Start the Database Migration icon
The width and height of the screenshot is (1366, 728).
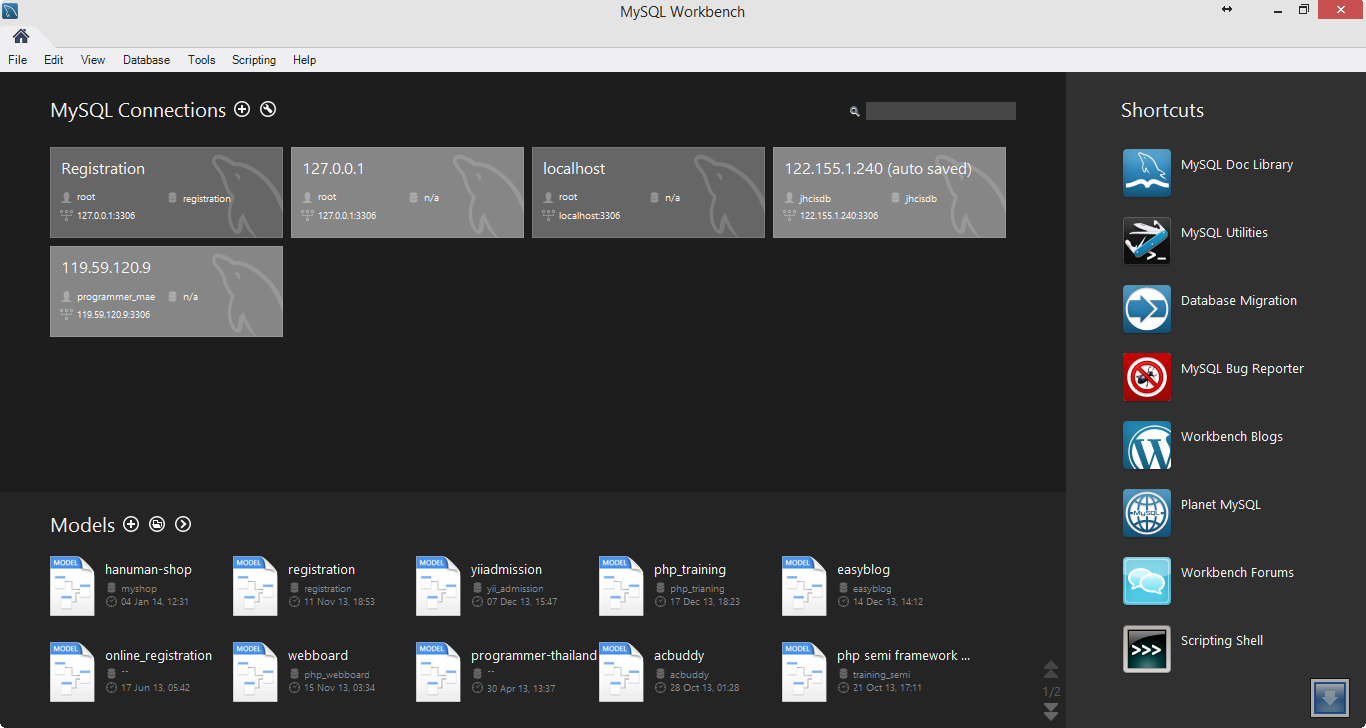[1147, 309]
